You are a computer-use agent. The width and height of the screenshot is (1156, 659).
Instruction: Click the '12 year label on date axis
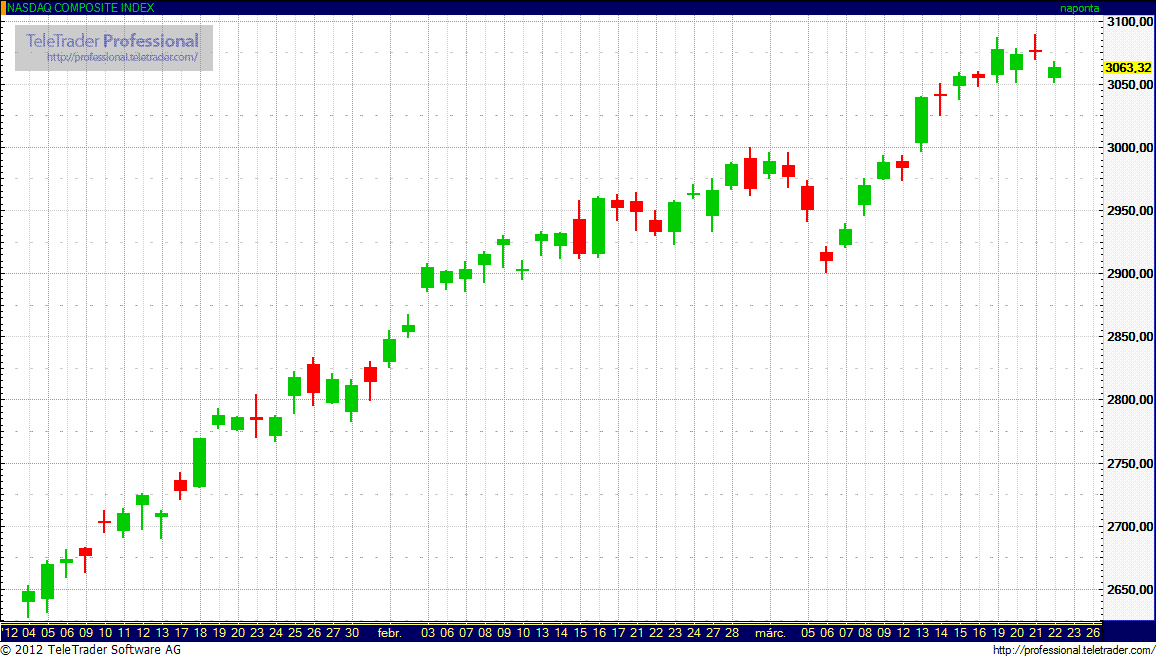point(10,633)
